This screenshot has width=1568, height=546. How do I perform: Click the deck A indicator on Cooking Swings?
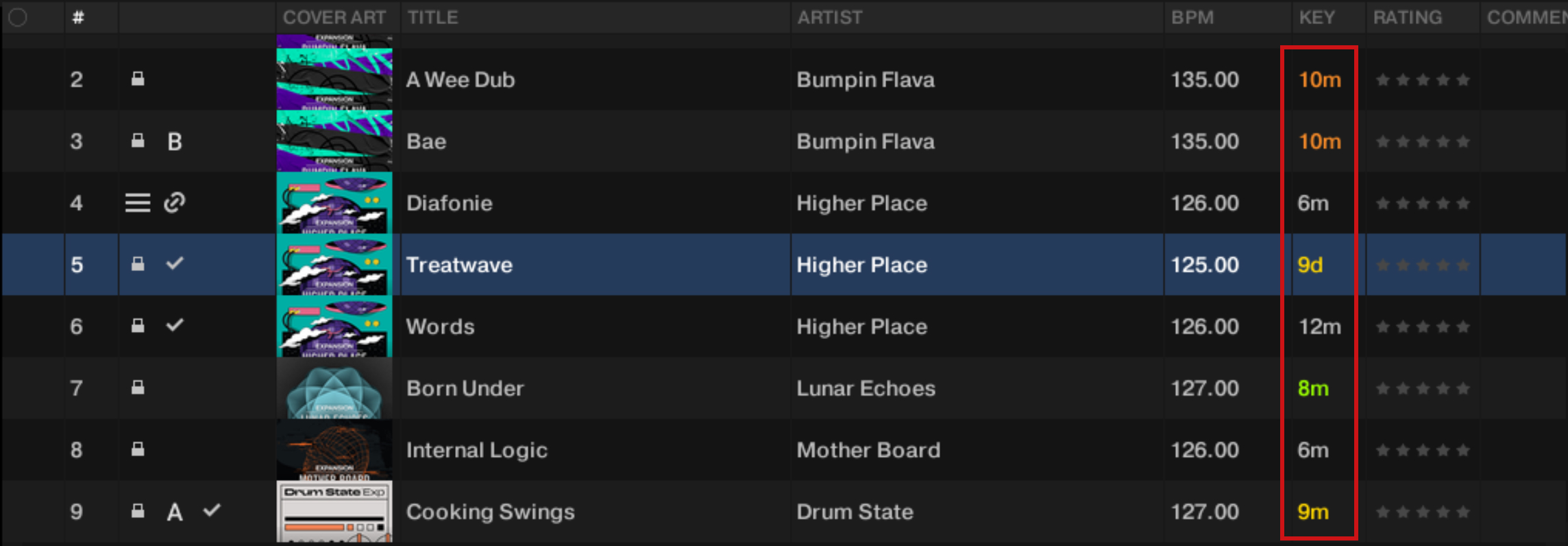[175, 512]
